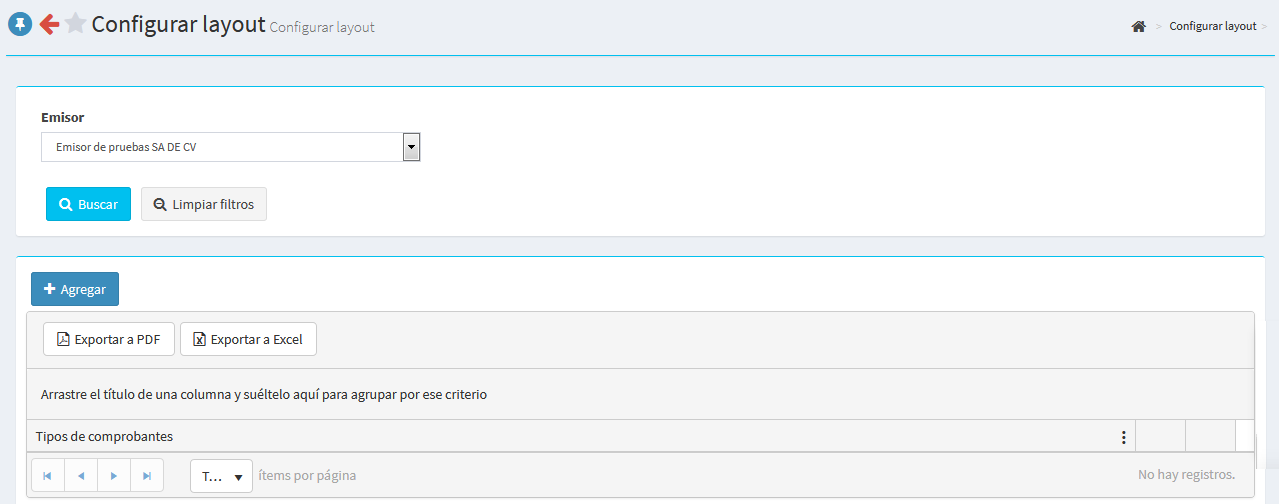Export the grid to PDF
The width and height of the screenshot is (1279, 504).
[109, 339]
